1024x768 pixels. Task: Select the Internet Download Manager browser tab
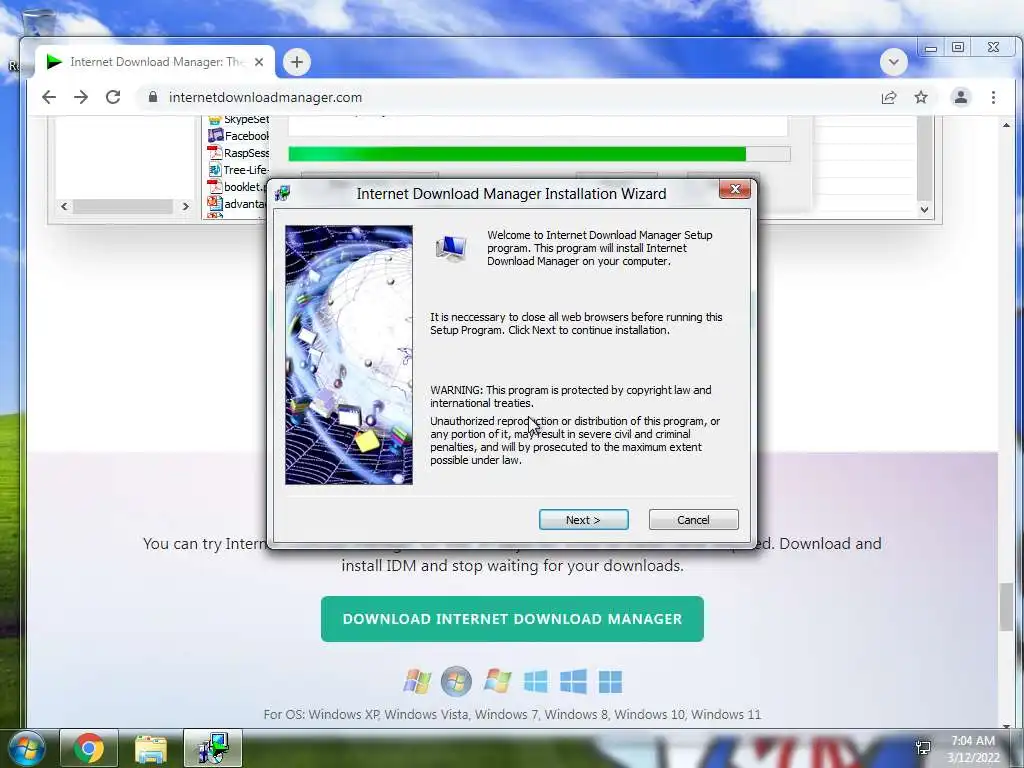click(155, 62)
